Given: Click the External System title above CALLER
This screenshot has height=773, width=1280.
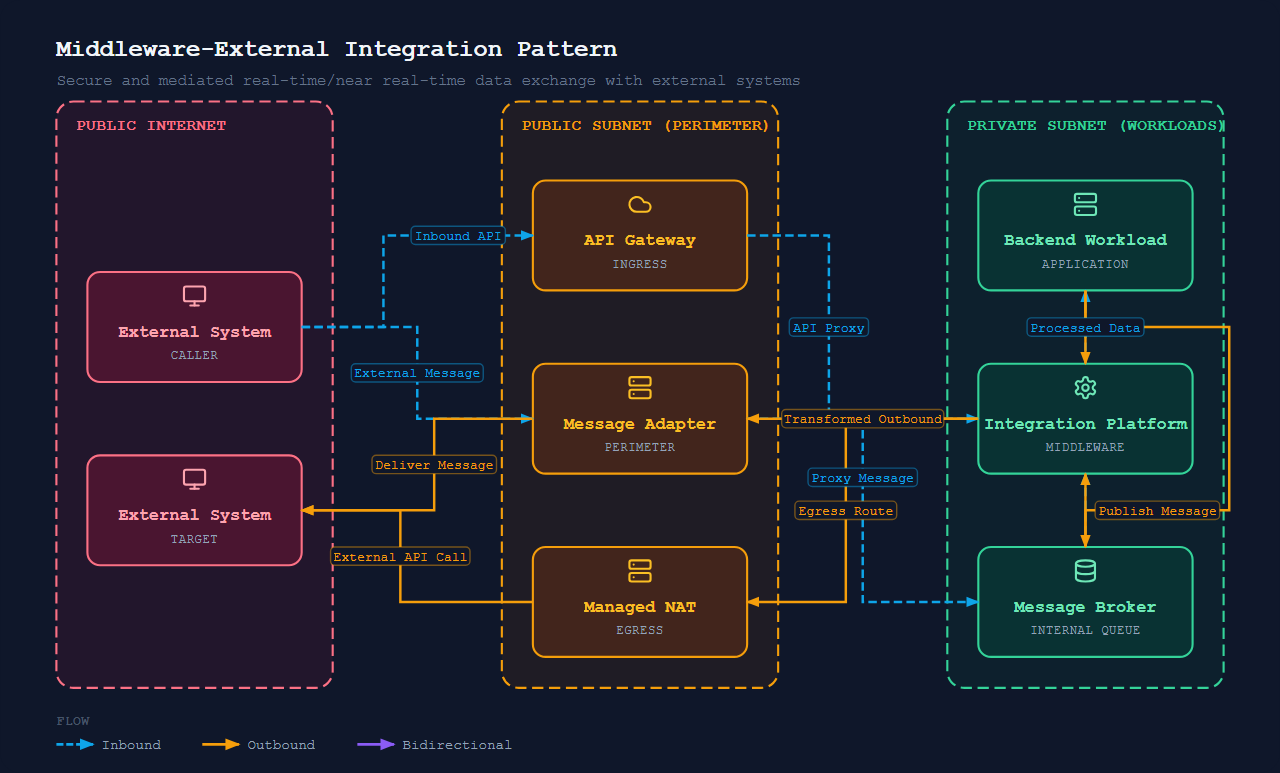Looking at the screenshot, I should tap(194, 332).
